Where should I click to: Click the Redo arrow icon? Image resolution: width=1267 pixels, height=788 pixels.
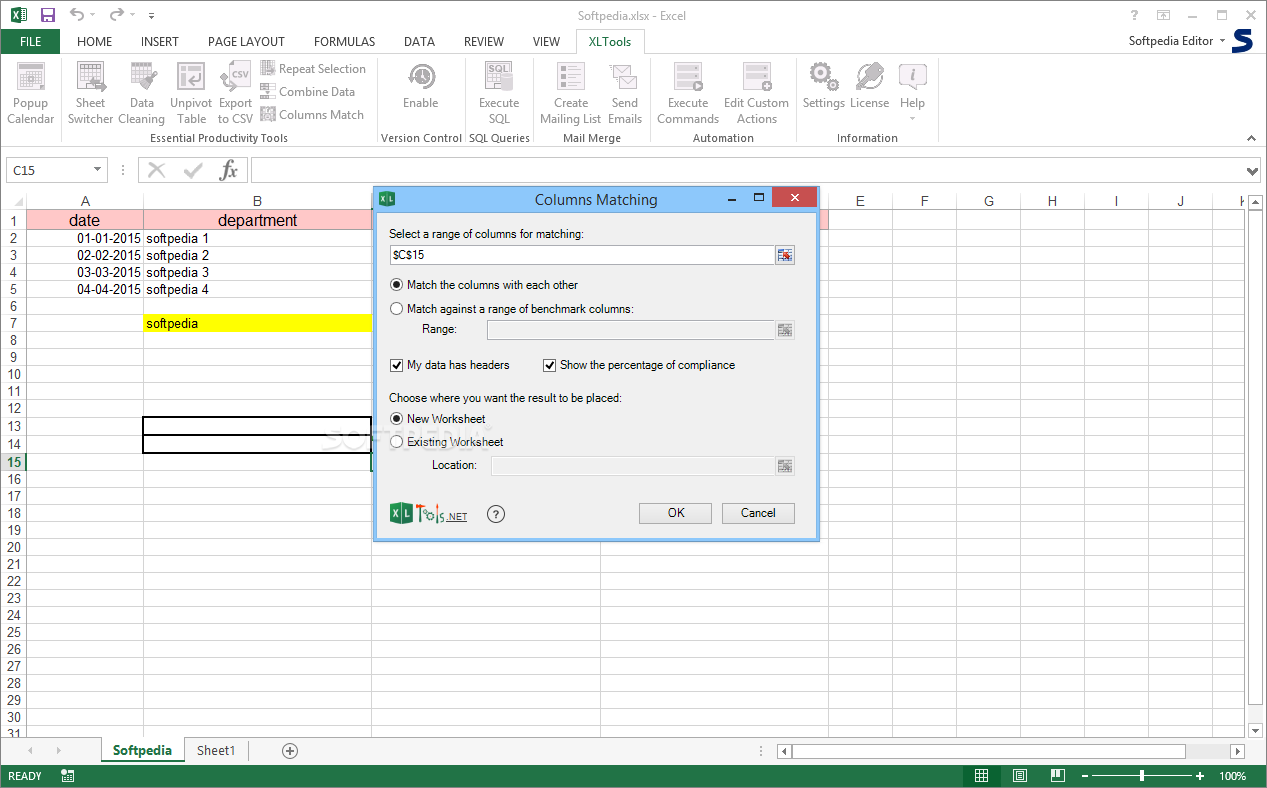tap(117, 15)
